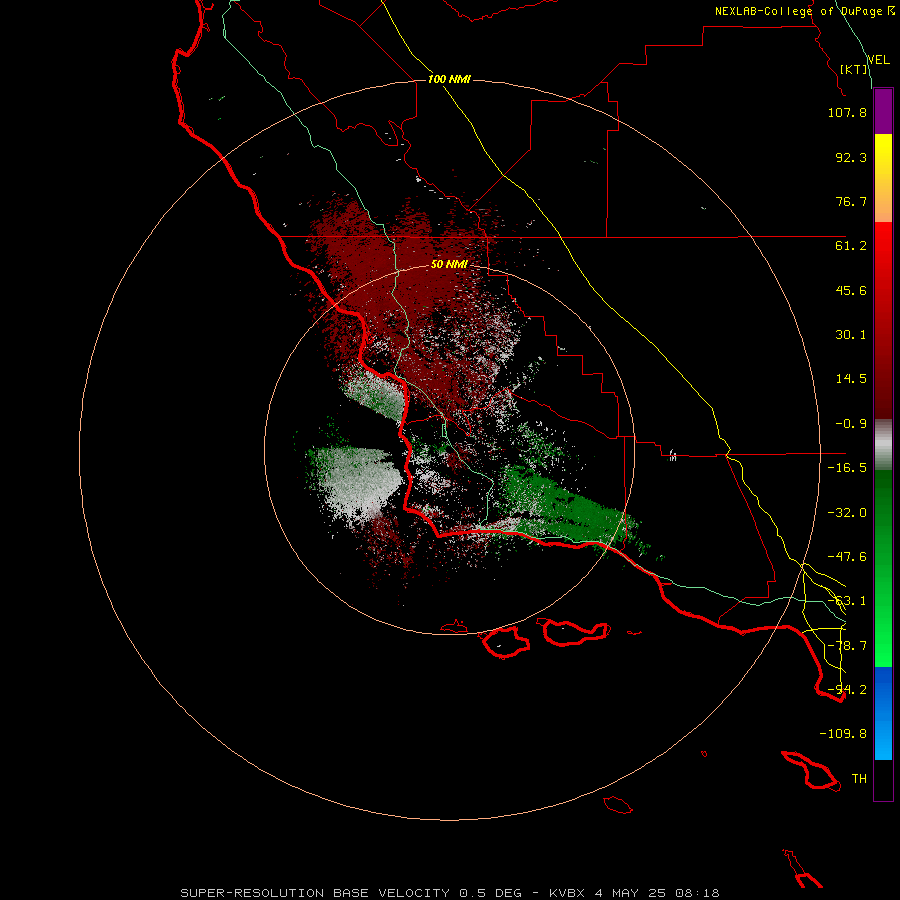Click the 'KVBX' radar site identifier

567,893
